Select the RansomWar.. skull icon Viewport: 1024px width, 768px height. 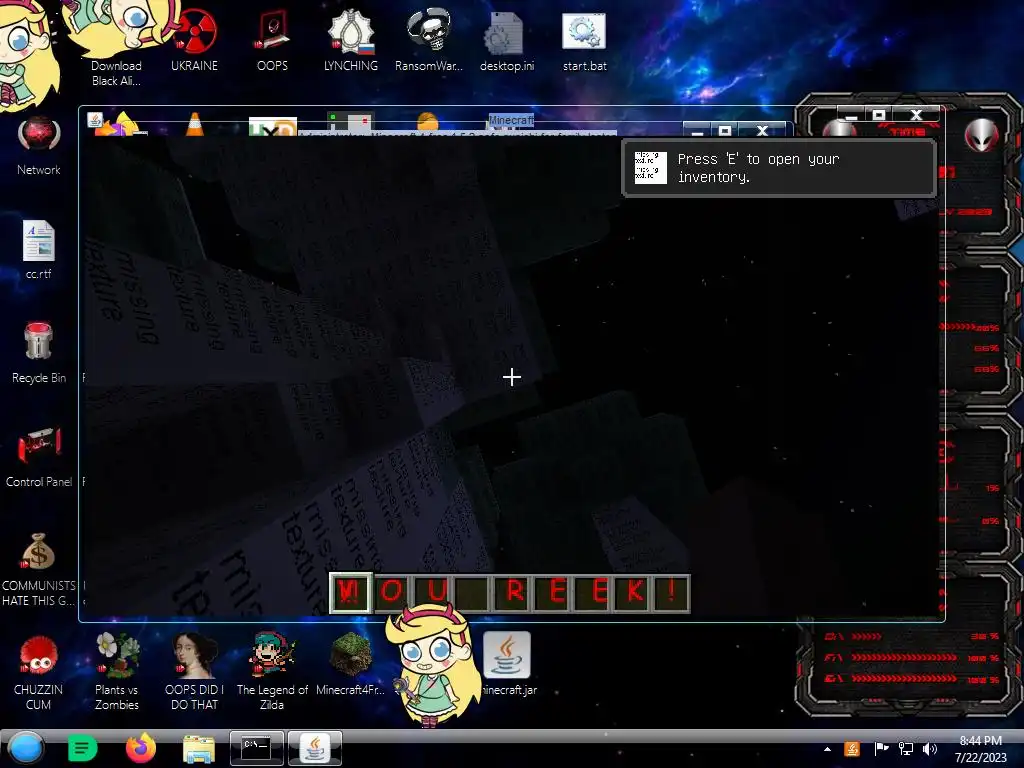coord(428,40)
